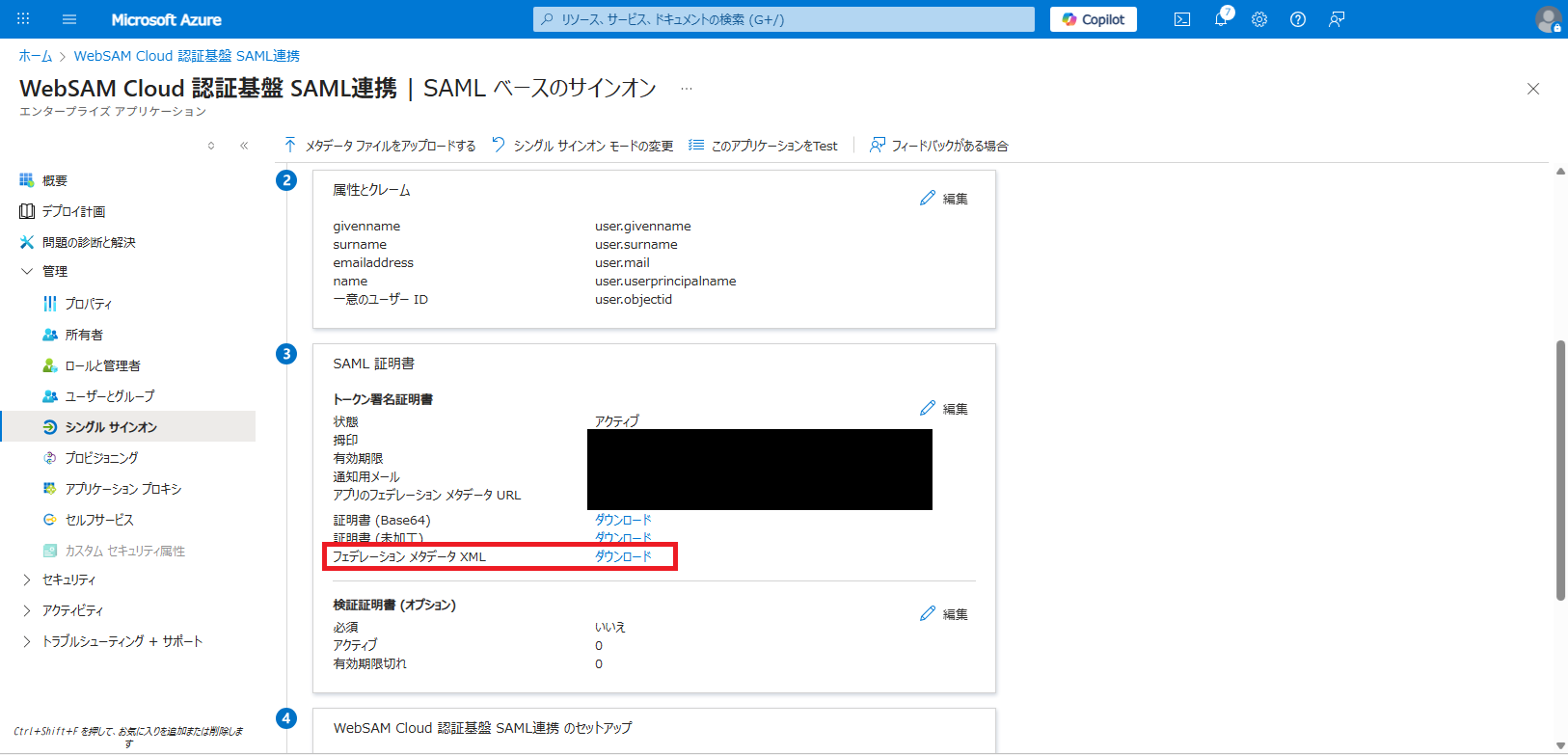The width and height of the screenshot is (1568, 755).
Task: Expand the セキュリティ section
Action: [27, 580]
